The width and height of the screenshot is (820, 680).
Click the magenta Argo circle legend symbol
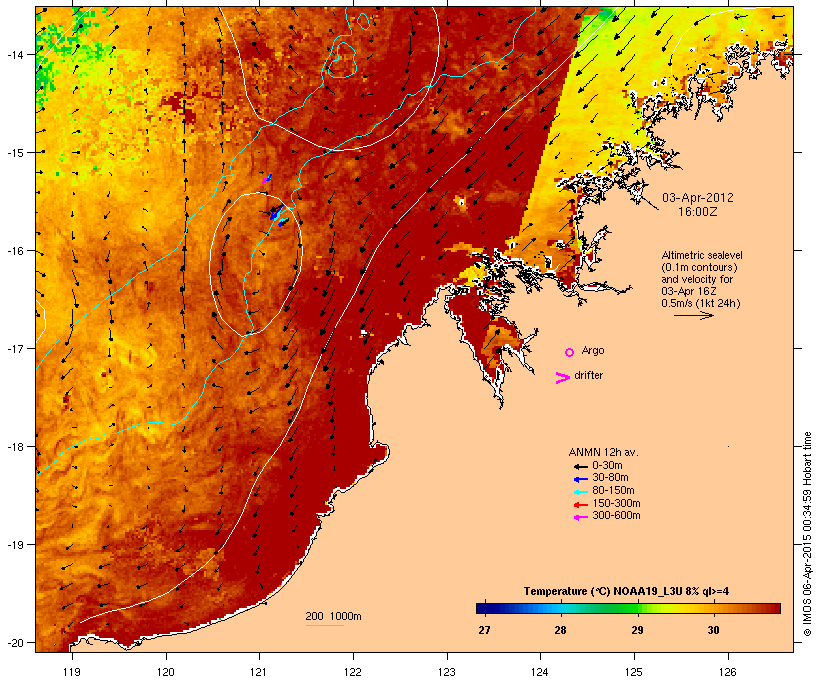tap(570, 353)
